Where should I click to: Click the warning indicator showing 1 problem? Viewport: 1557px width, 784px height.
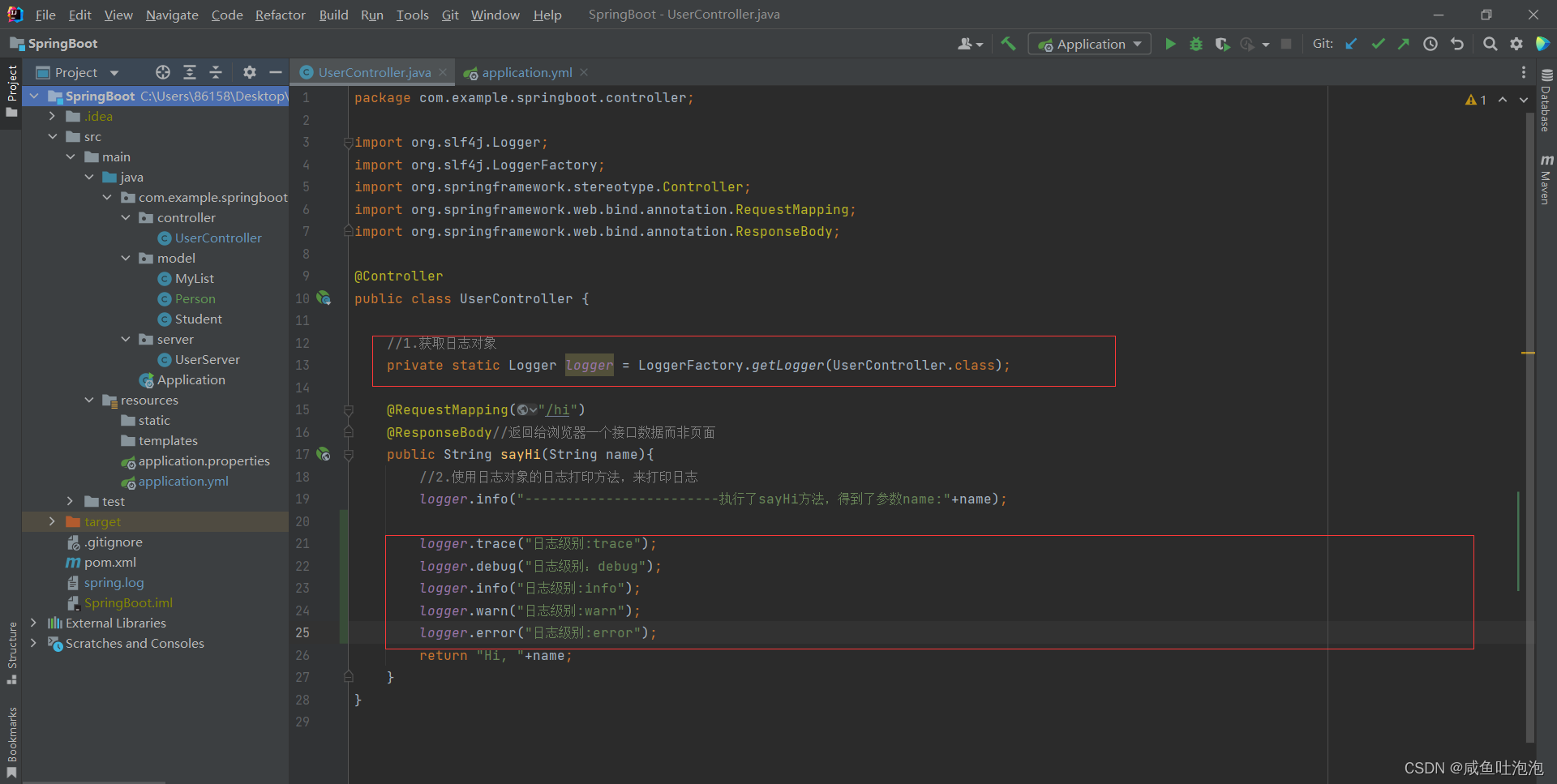1475,100
